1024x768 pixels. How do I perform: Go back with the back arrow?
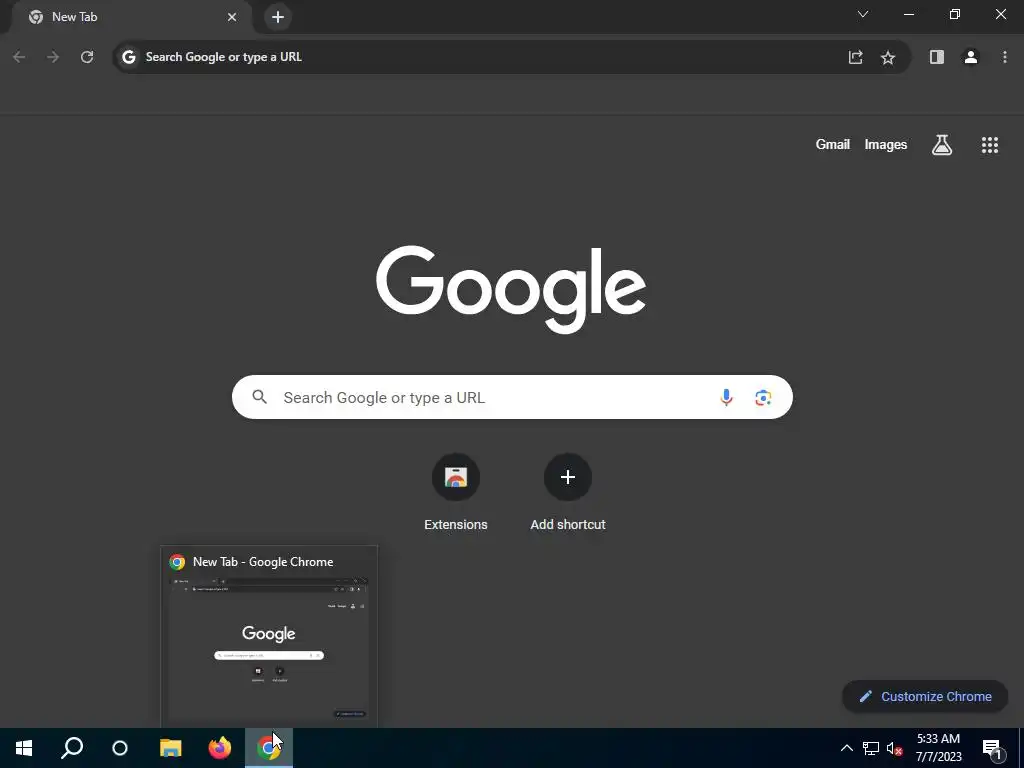pos(19,57)
